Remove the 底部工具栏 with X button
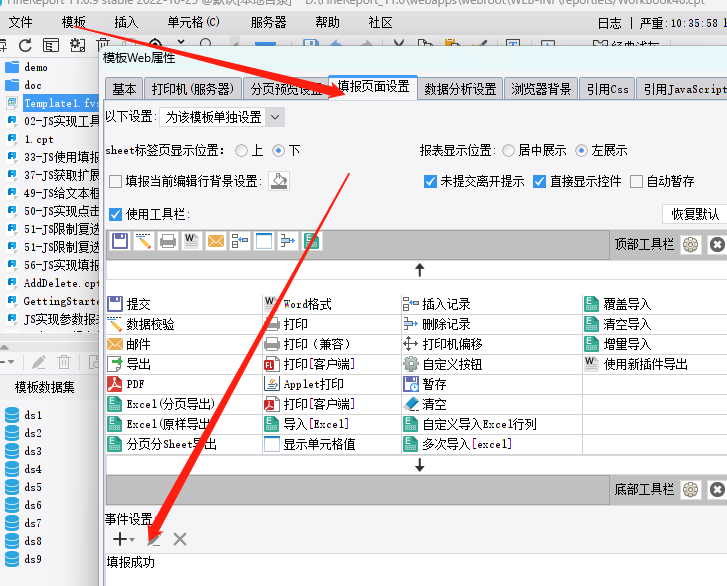 pyautogui.click(x=717, y=489)
